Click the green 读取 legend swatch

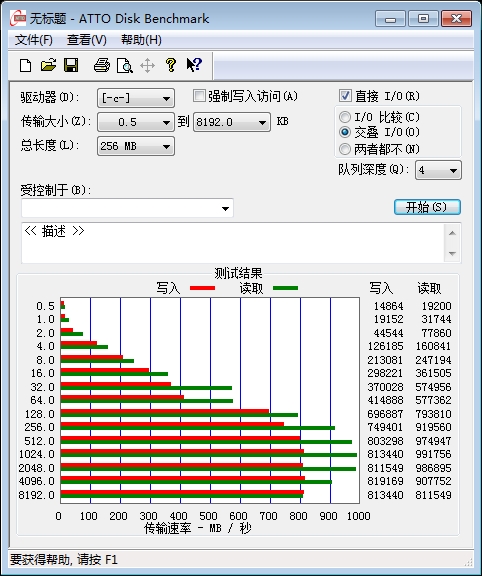[x=285, y=288]
